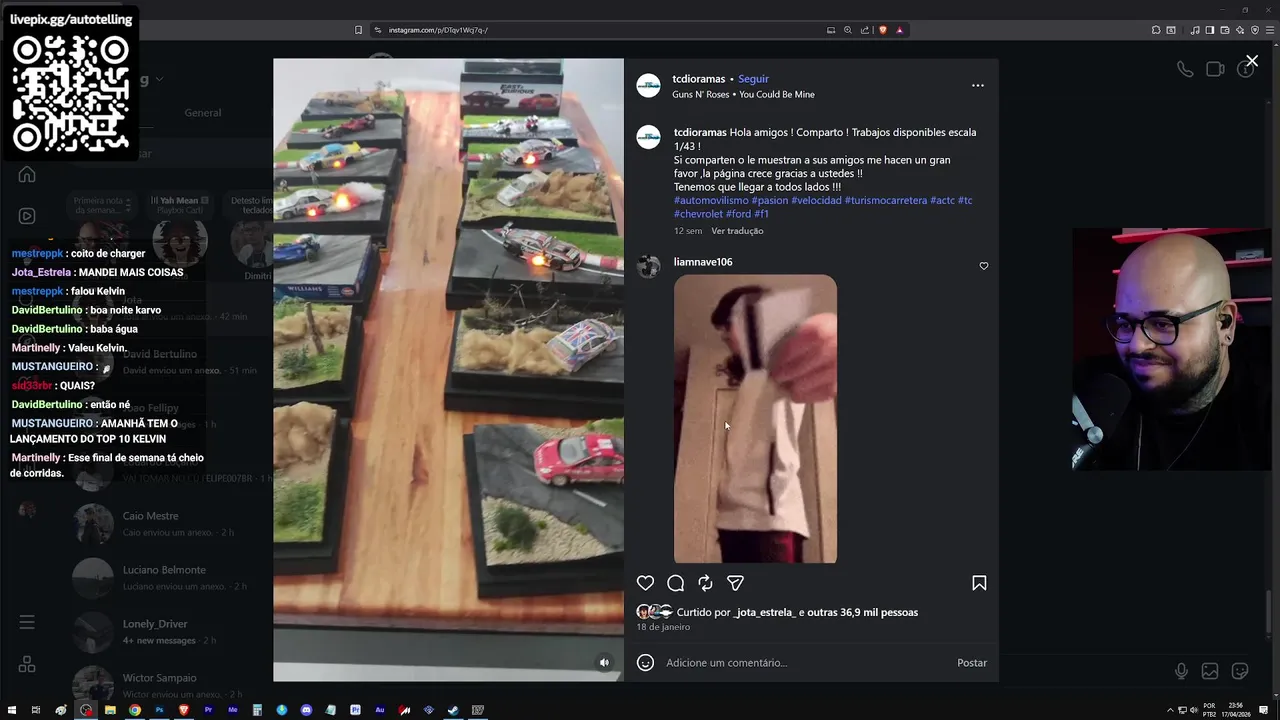
Task: Click sticker icon in message bar
Action: (x=1240, y=671)
